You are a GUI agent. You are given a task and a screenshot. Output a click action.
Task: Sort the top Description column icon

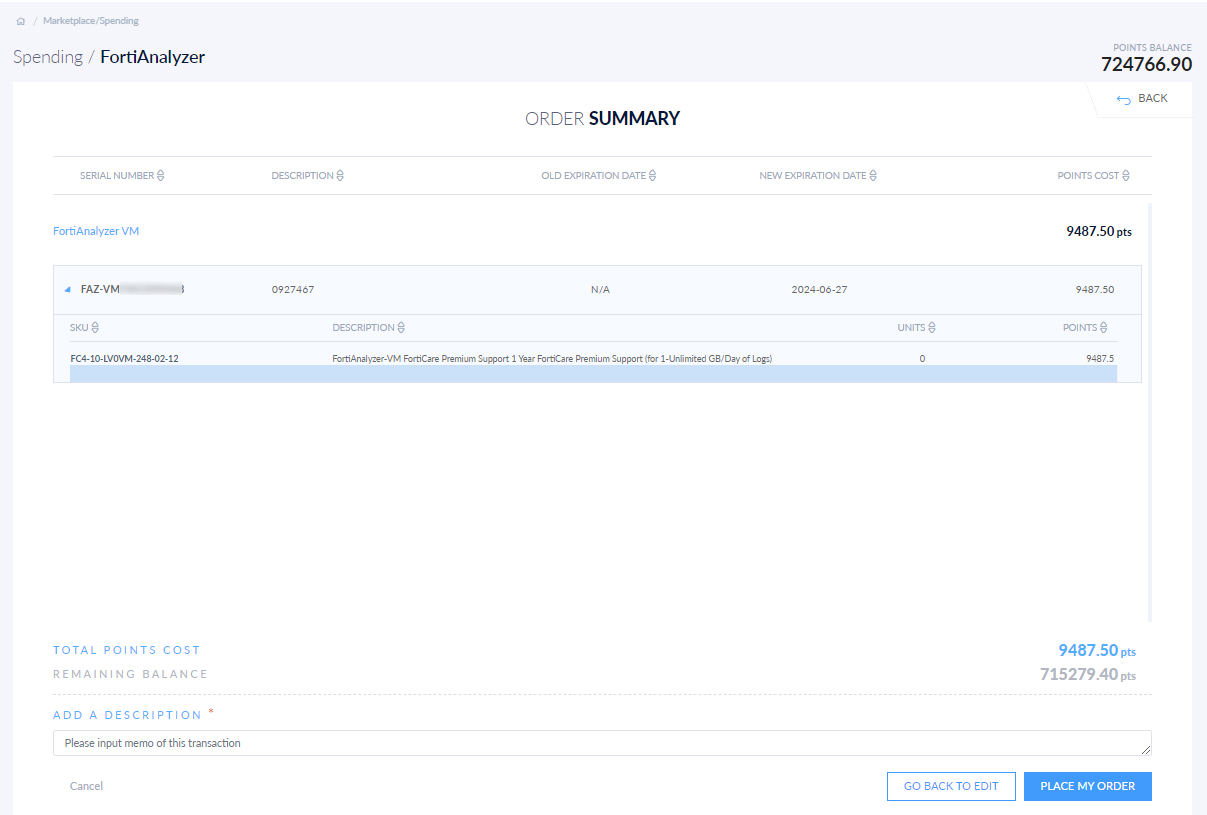(340, 175)
